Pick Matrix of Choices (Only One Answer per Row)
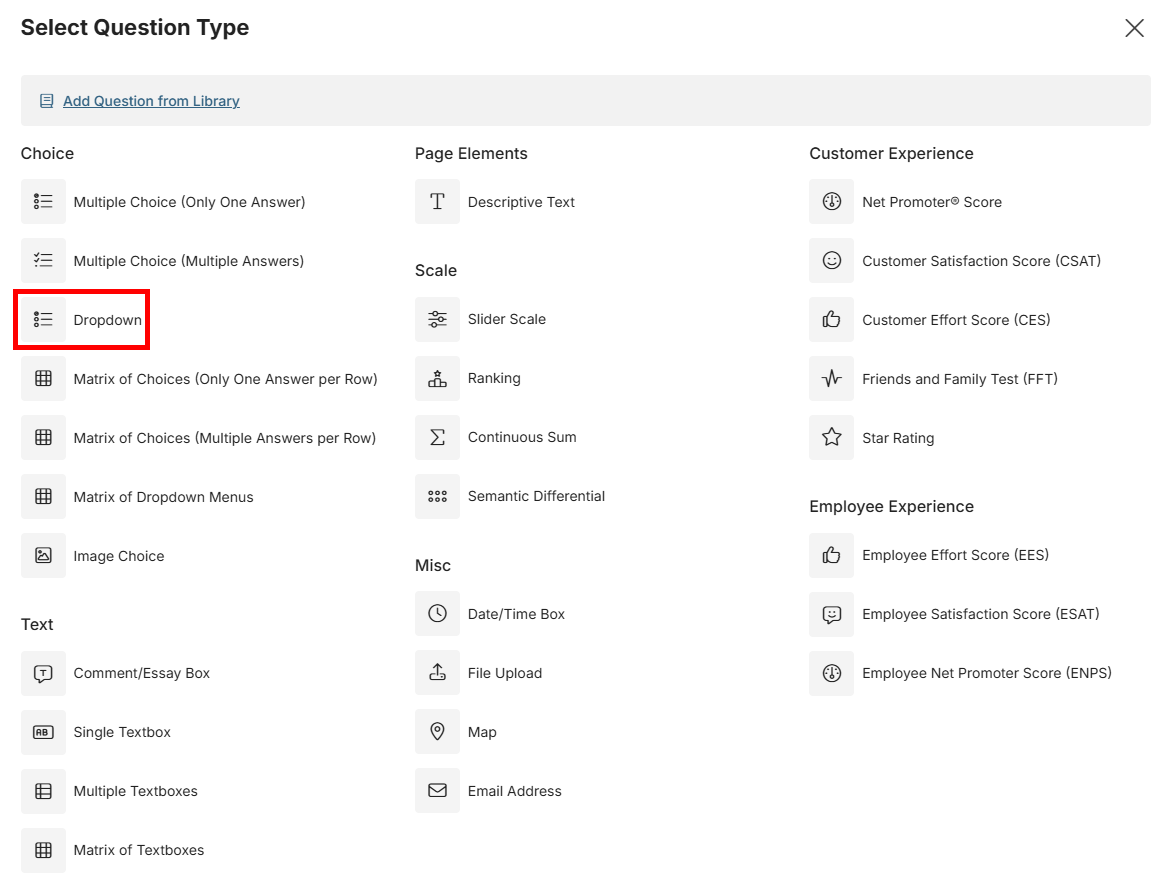The height and width of the screenshot is (896, 1156). [x=226, y=379]
